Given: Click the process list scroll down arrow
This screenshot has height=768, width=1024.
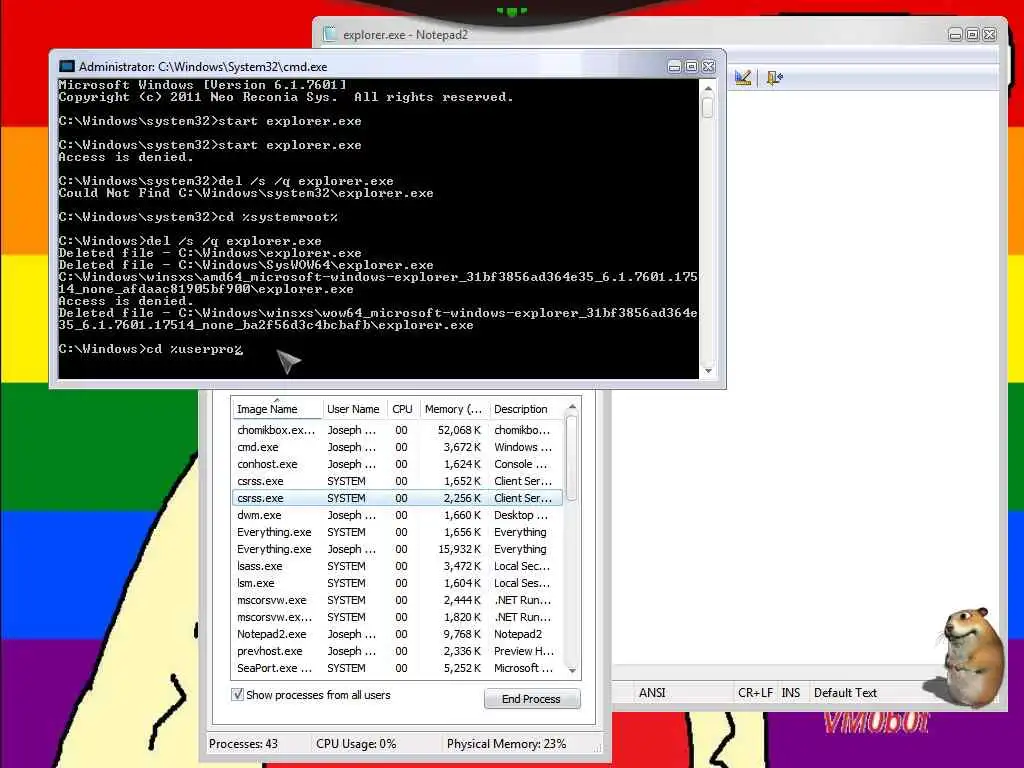Looking at the screenshot, I should [x=572, y=671].
